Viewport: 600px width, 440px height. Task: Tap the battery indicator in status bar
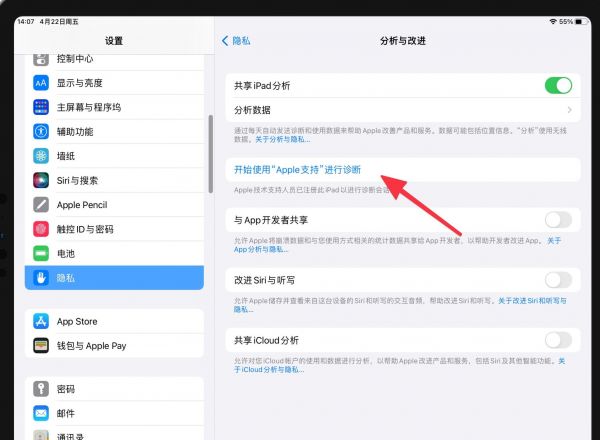(581, 21)
